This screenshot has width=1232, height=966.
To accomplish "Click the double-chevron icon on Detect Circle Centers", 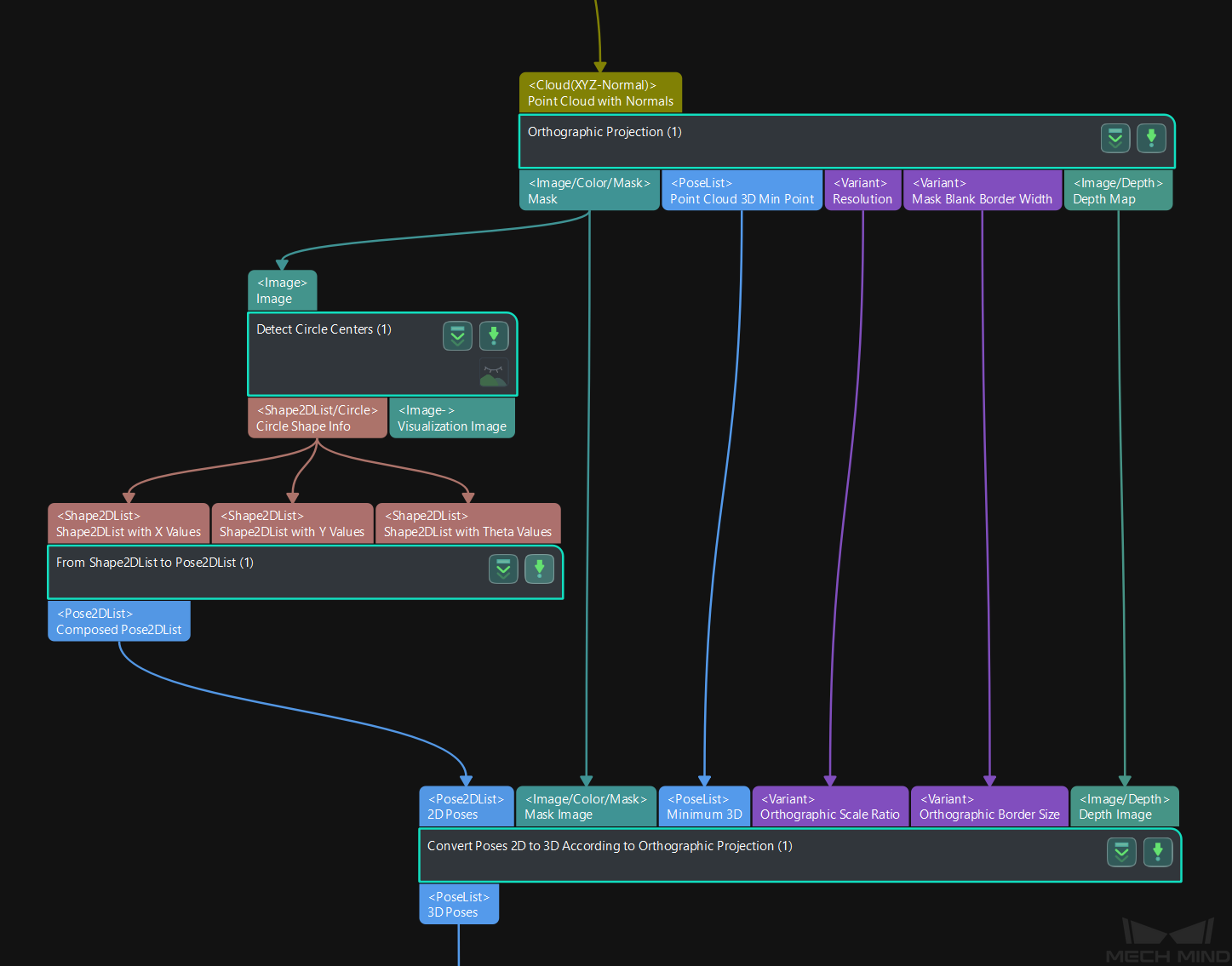I will click(457, 336).
